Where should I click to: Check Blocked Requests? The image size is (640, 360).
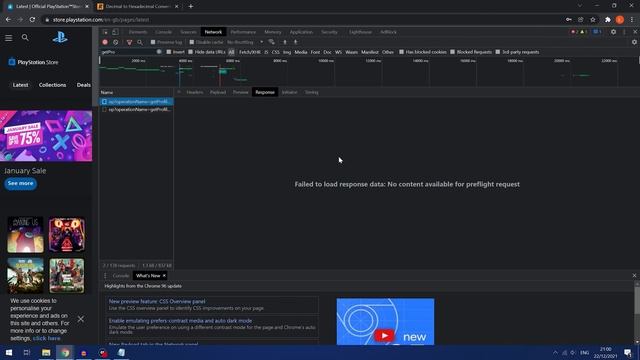tap(452, 52)
